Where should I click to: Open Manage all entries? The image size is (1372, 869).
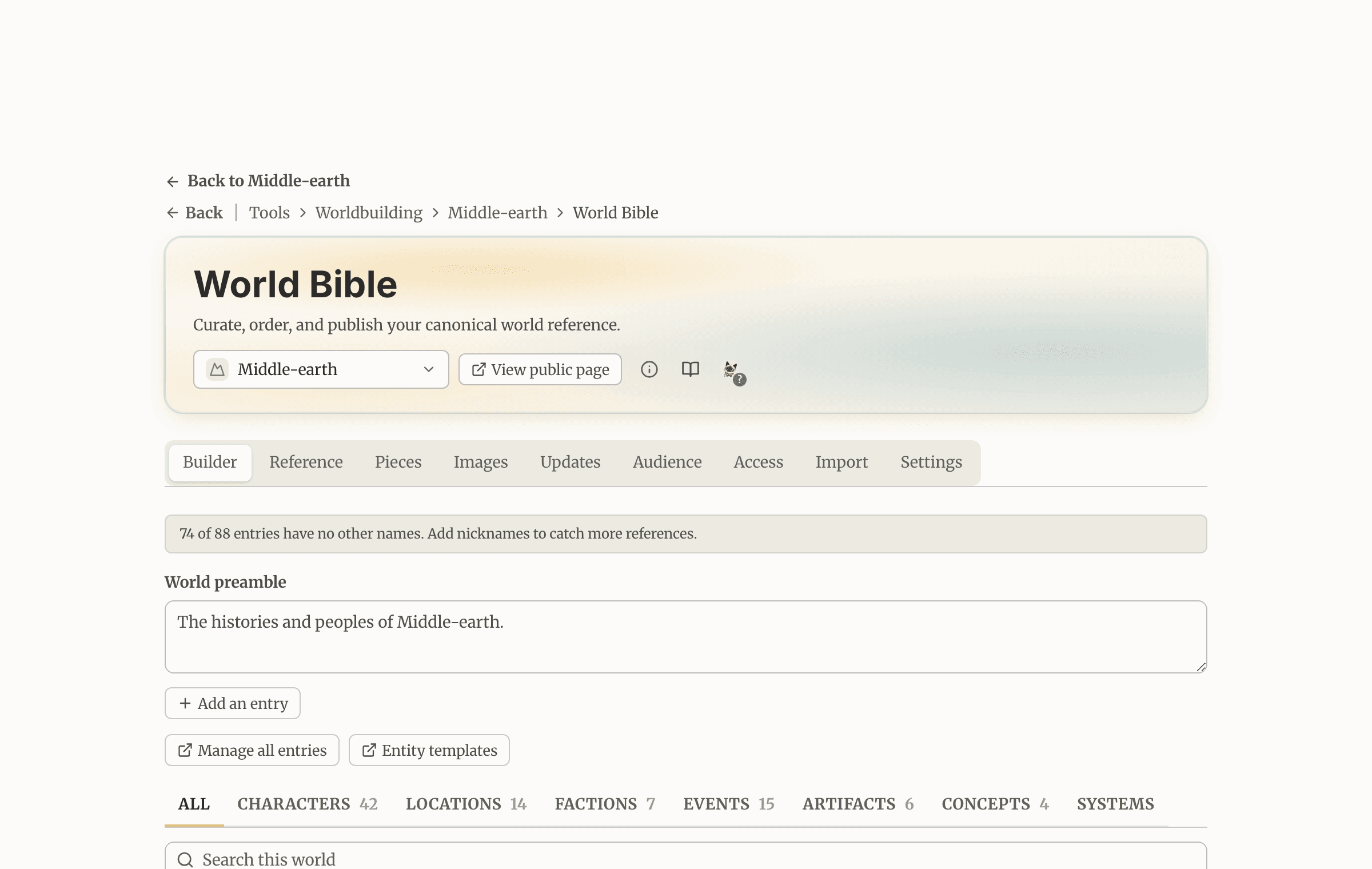[x=252, y=750]
